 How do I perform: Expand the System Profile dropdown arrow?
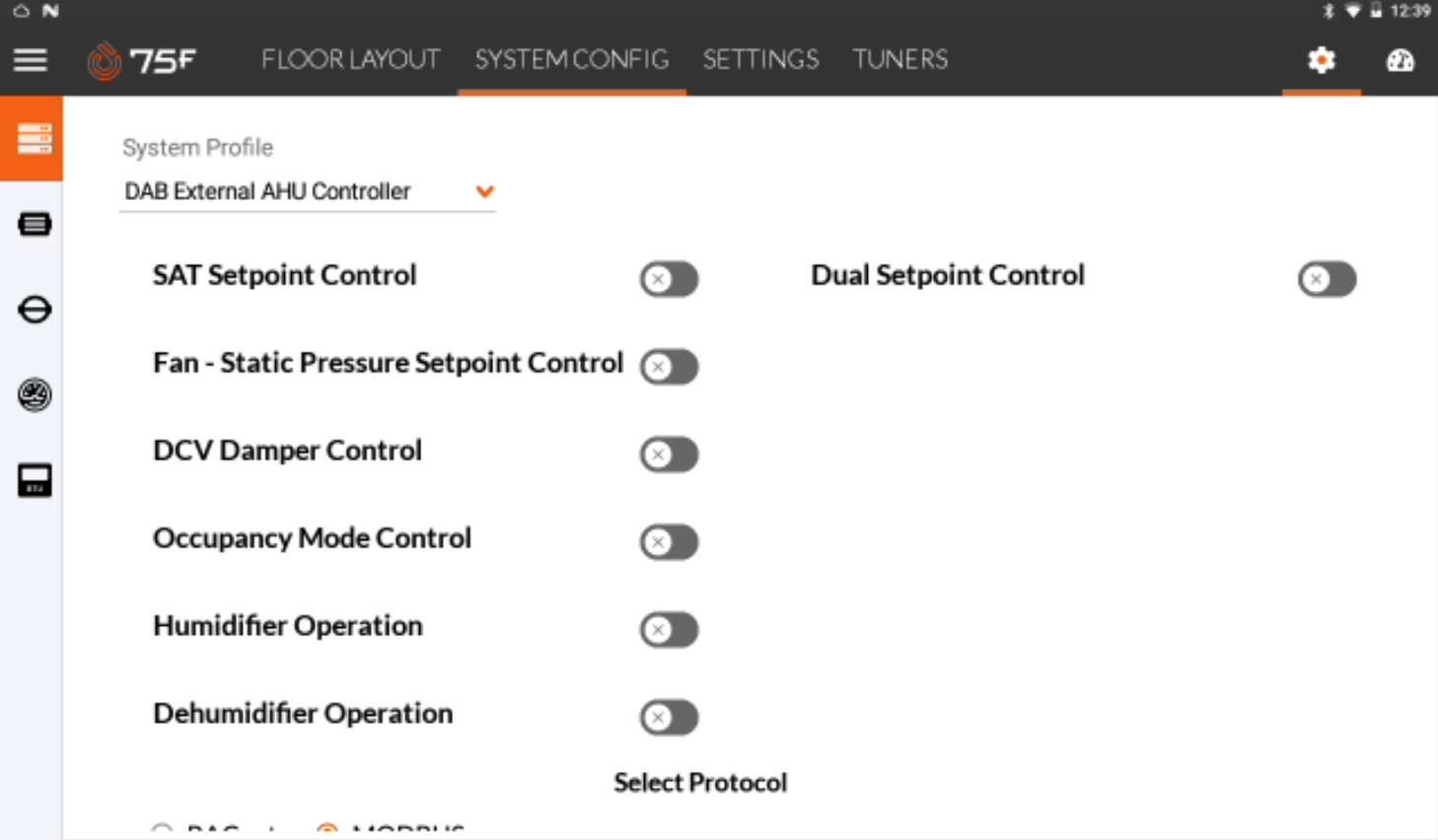[x=484, y=191]
